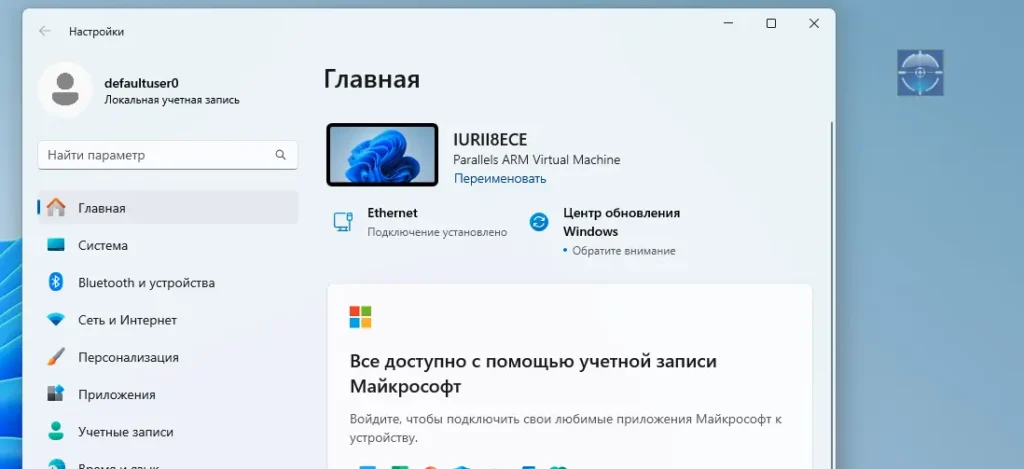This screenshot has width=1024, height=469.
Task: Click the Главная page heading
Action: point(372,79)
